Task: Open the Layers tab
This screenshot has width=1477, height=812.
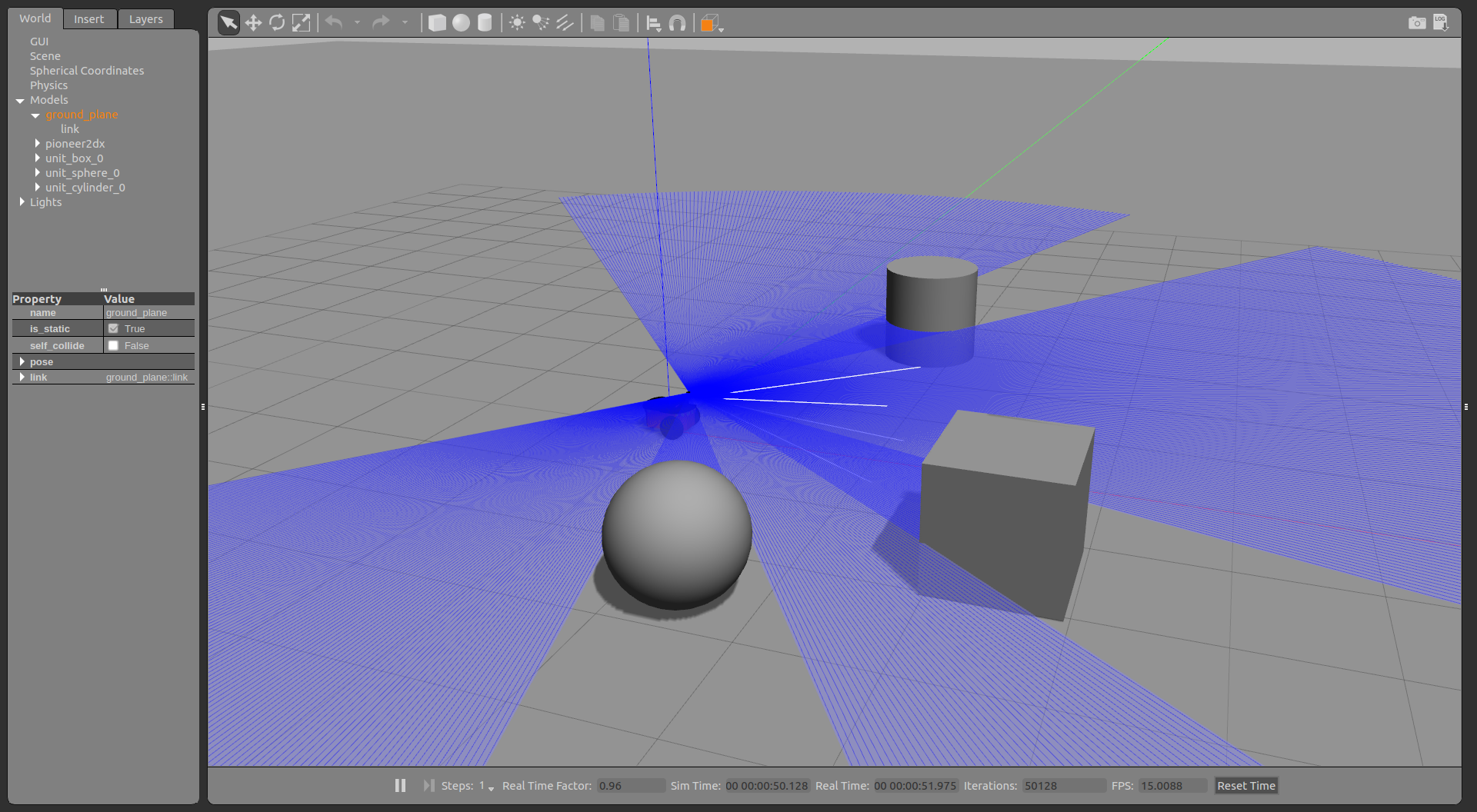Action: tap(145, 19)
